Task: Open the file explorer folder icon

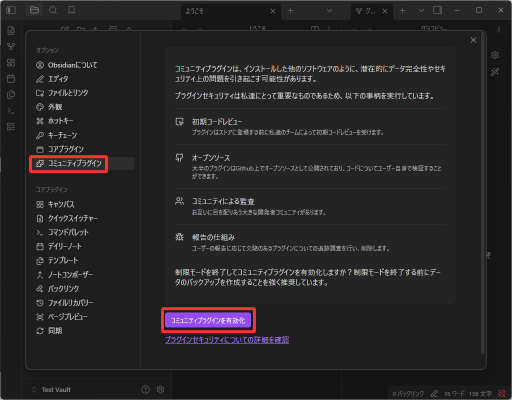Action: [x=34, y=10]
